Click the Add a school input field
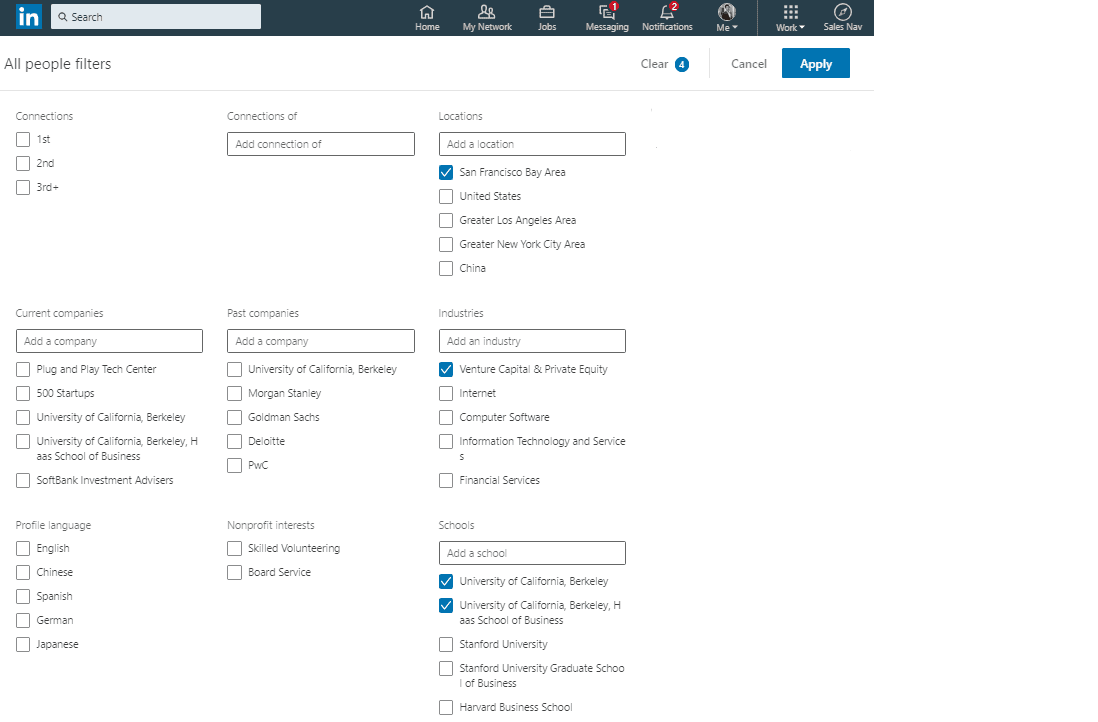This screenshot has height=722, width=1098. (531, 553)
